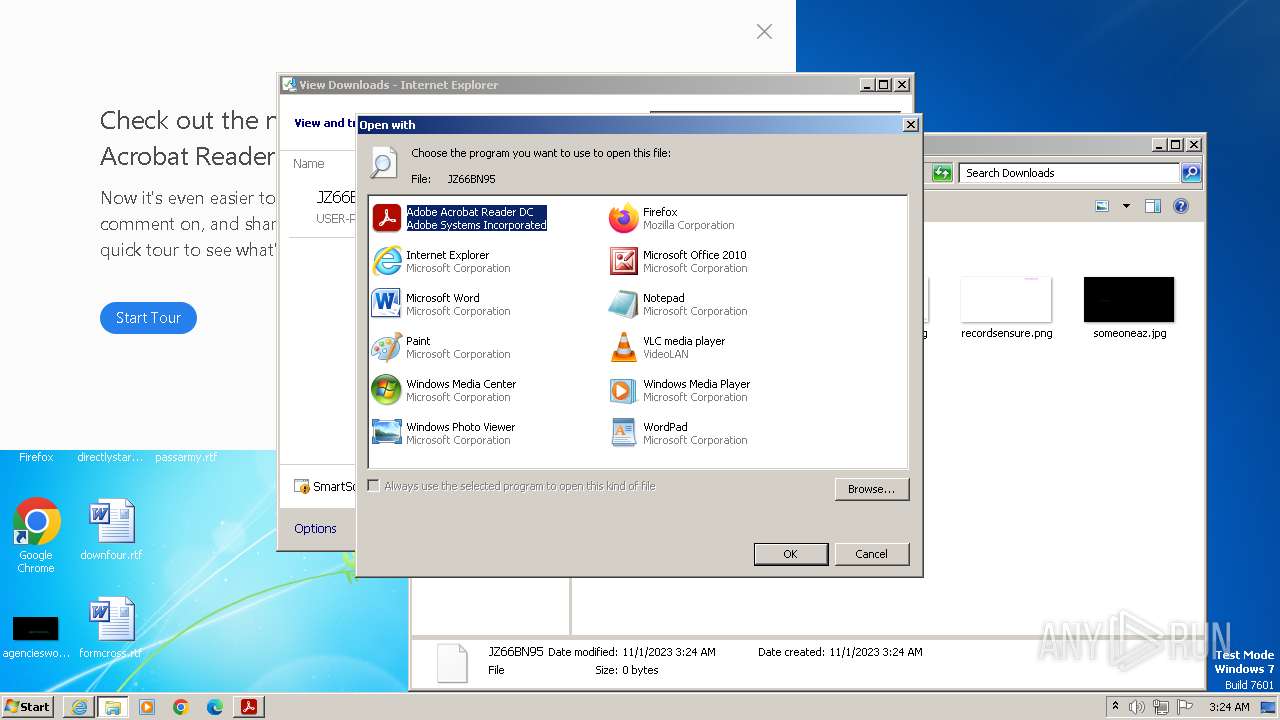Choose Notepad to open the file

[x=678, y=304]
